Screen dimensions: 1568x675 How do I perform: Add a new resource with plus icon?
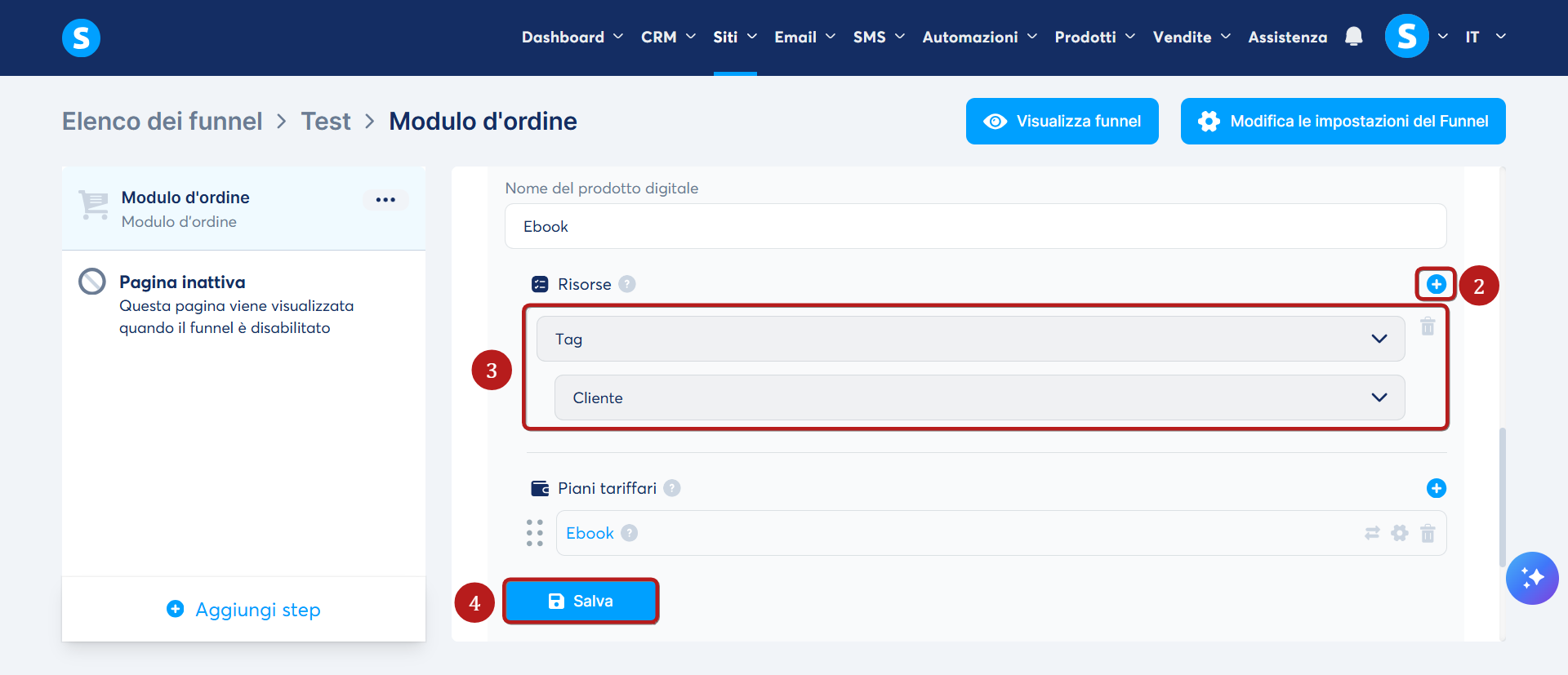(1436, 284)
